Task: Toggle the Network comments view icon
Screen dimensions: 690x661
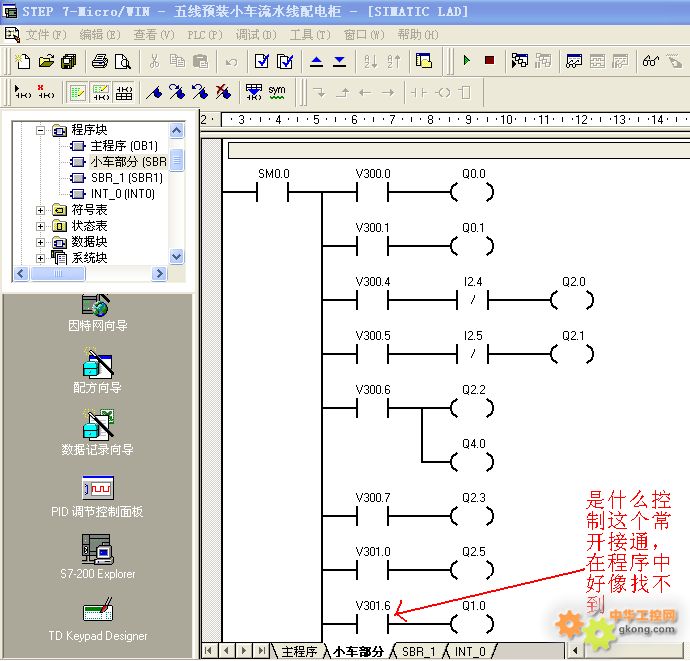Action: point(101,92)
